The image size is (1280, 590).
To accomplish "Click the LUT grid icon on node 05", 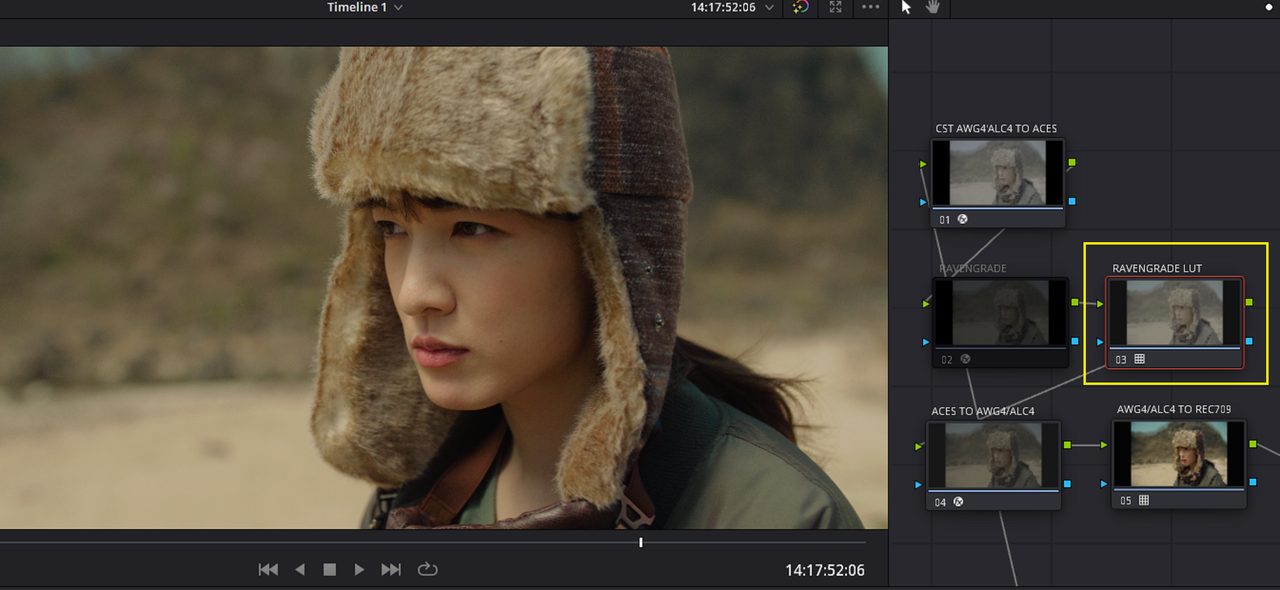I will [x=1143, y=500].
